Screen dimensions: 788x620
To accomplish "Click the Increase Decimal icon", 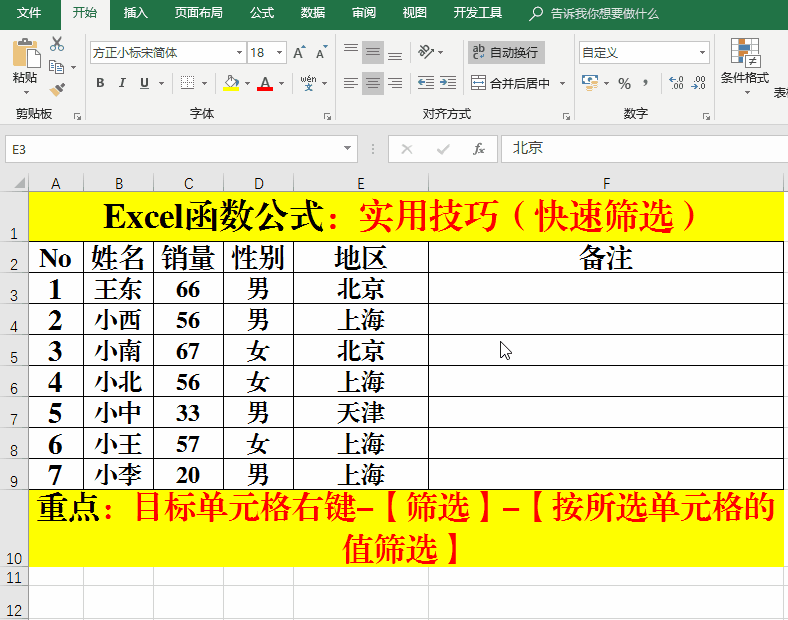I will pyautogui.click(x=675, y=84).
